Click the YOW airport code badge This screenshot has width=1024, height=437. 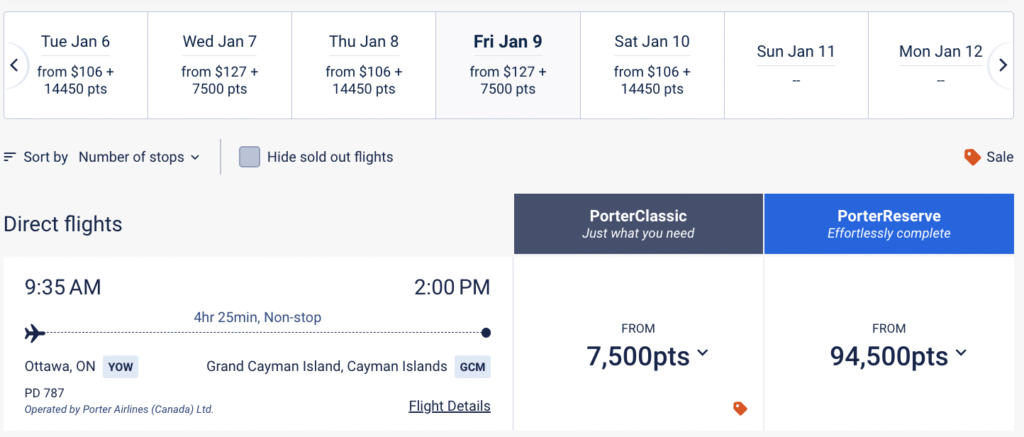pyautogui.click(x=120, y=366)
